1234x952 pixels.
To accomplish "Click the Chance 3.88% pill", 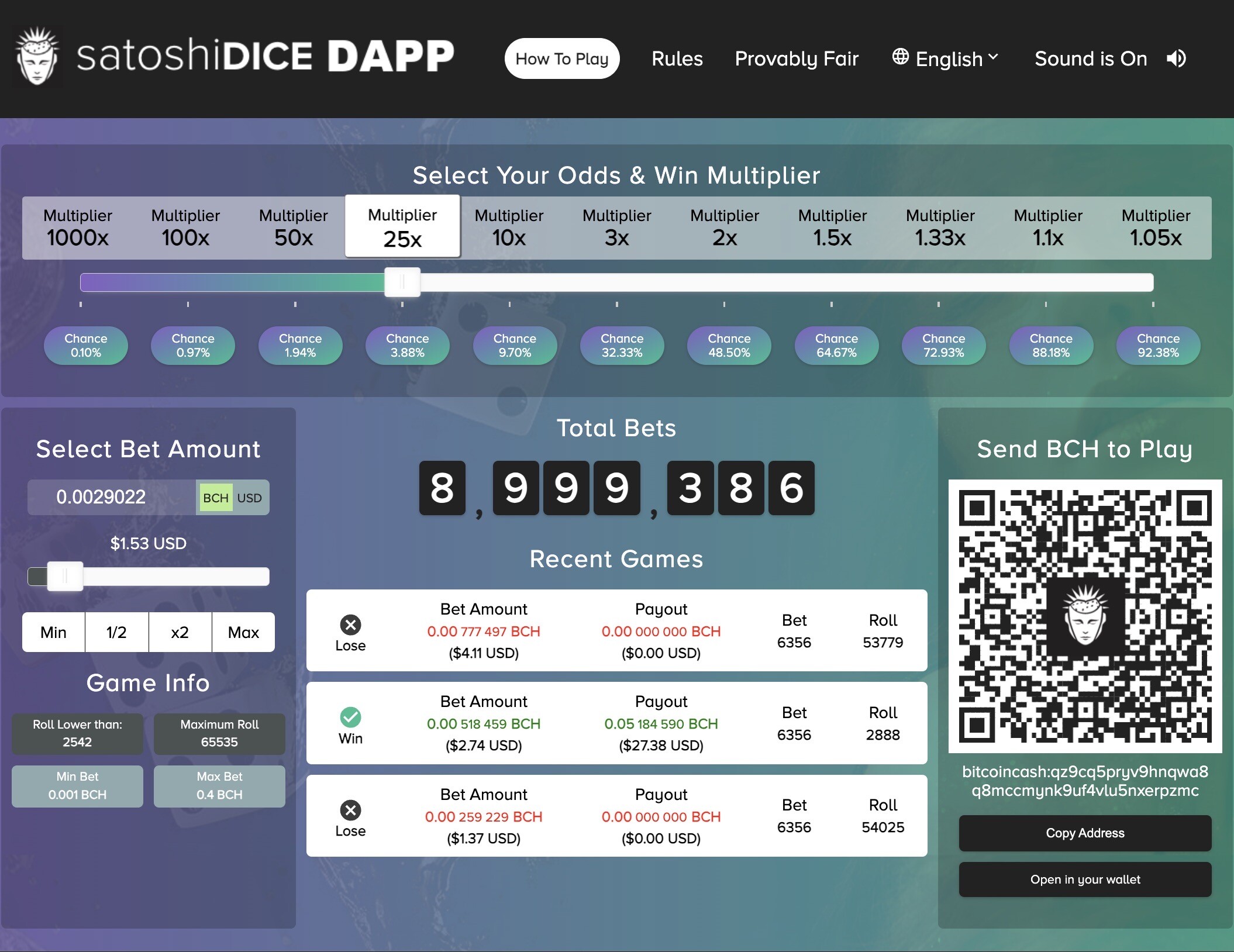I will click(x=408, y=346).
